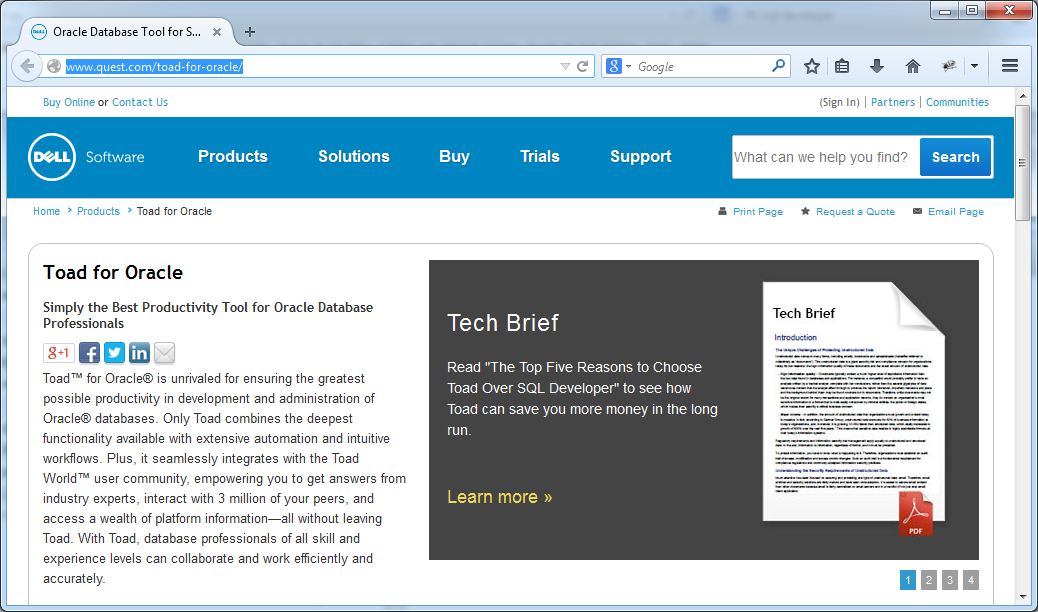Click the Print Page link

(757, 212)
